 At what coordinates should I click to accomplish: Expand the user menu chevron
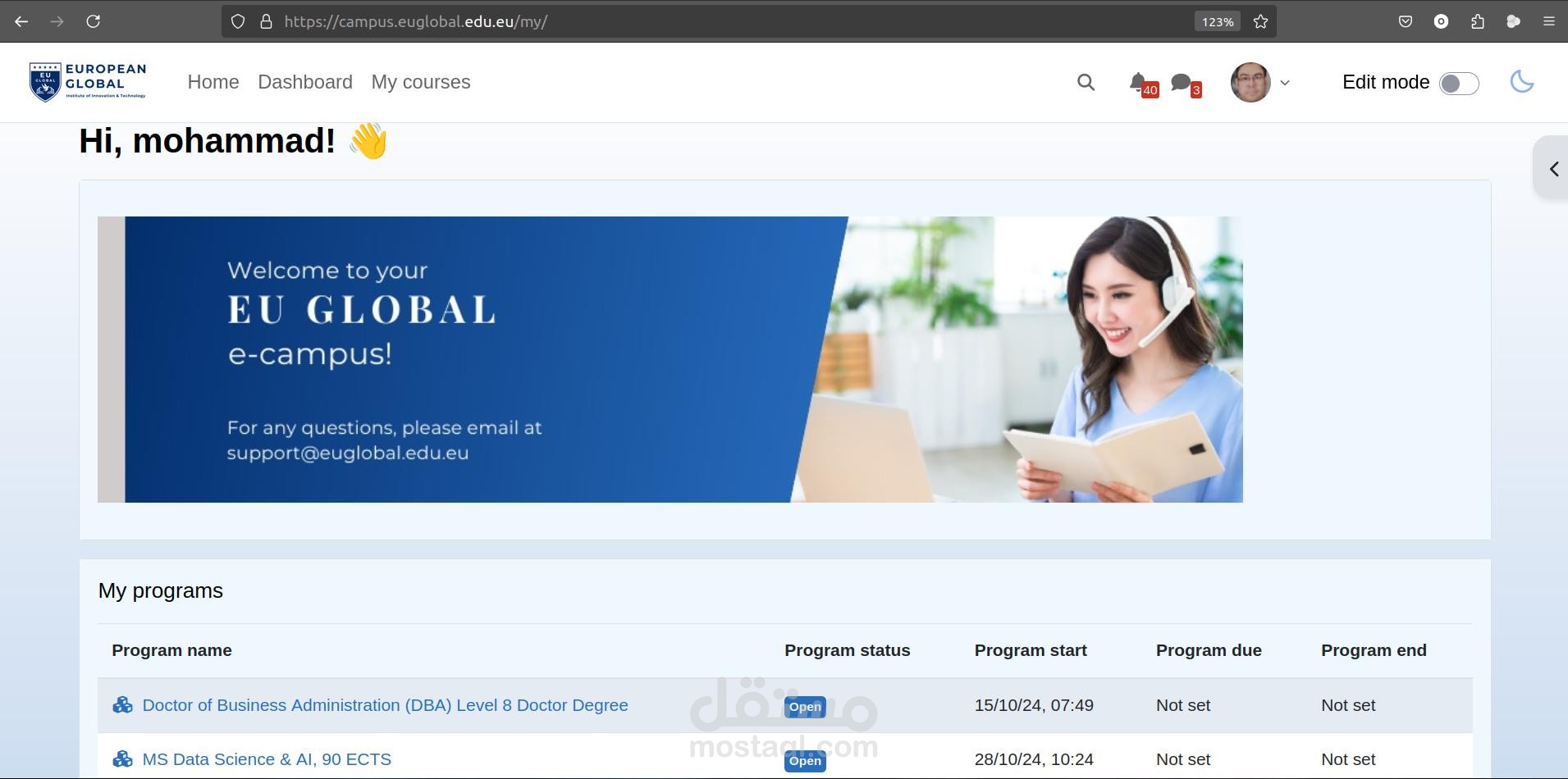(x=1285, y=82)
